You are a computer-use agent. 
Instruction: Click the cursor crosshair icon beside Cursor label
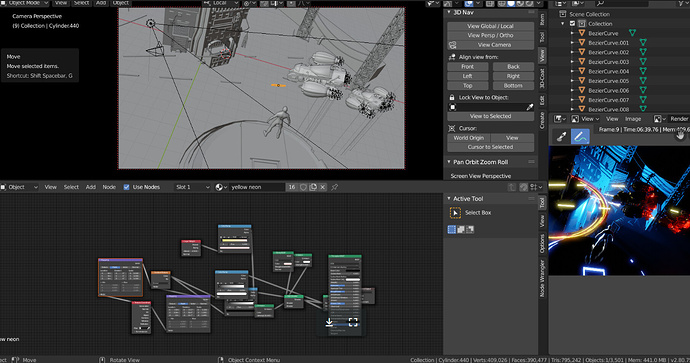[452, 128]
